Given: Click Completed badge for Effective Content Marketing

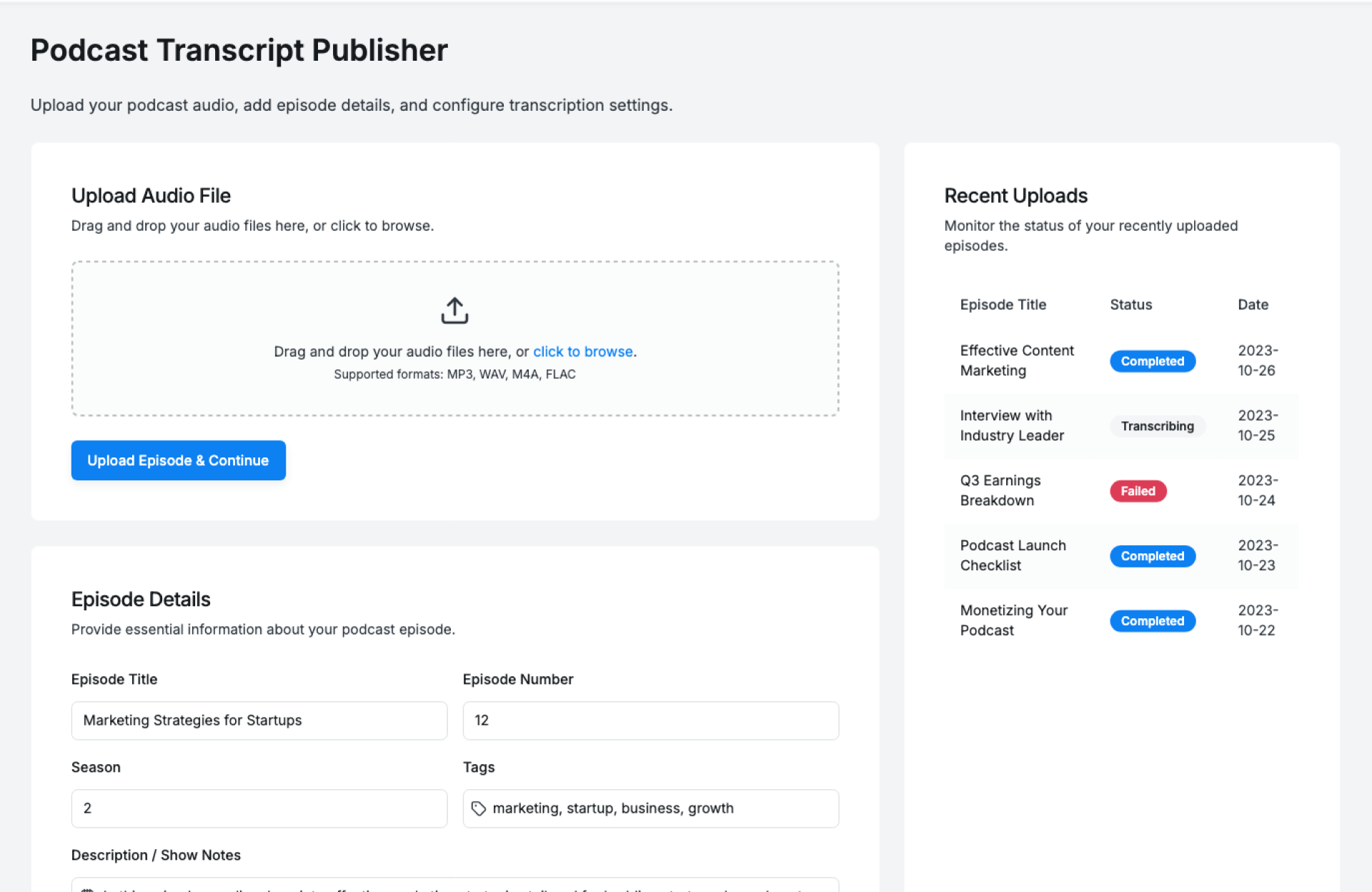Looking at the screenshot, I should [1152, 361].
